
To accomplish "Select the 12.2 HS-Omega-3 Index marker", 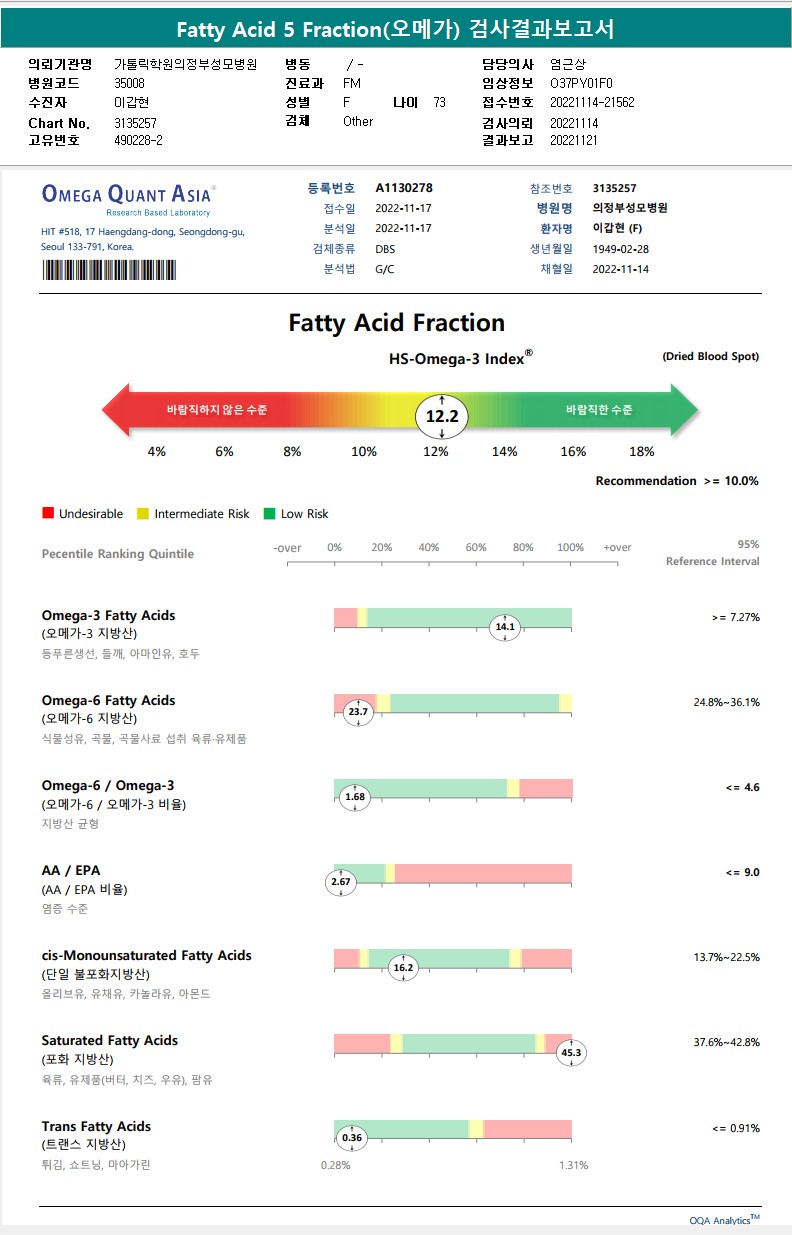I will [x=442, y=416].
